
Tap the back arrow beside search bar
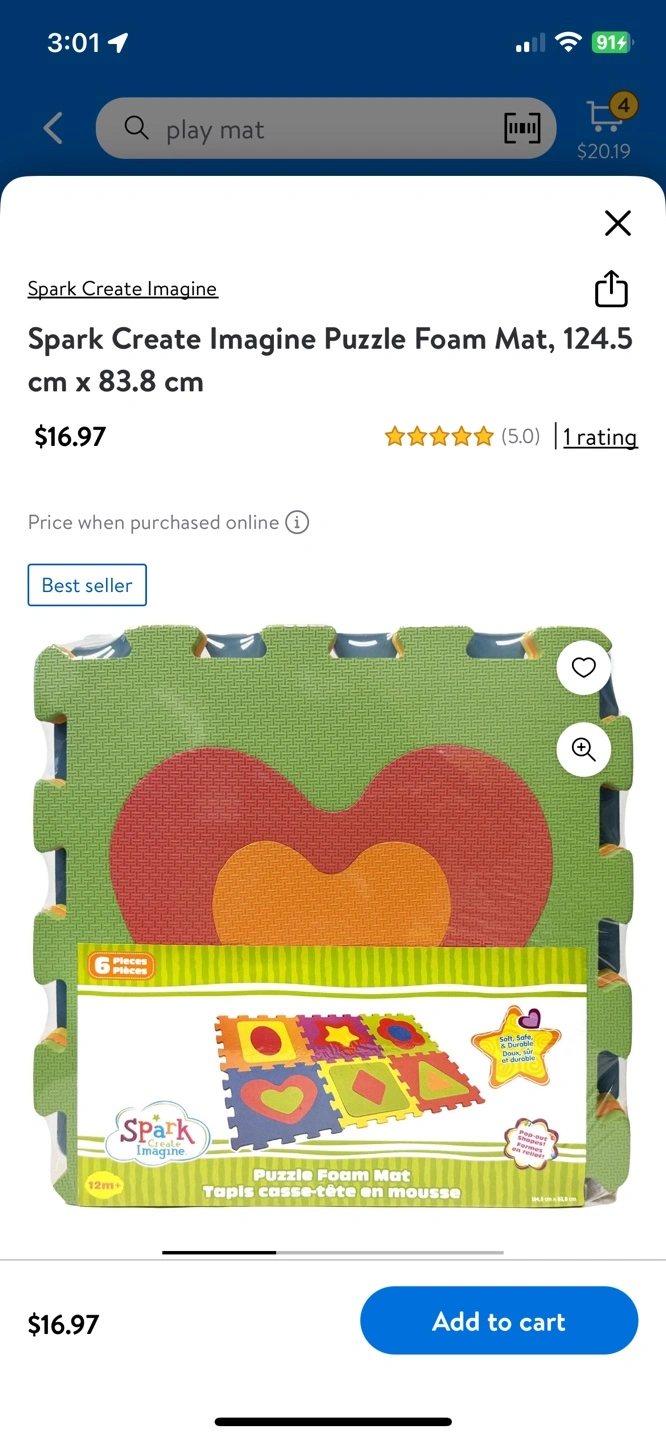pyautogui.click(x=53, y=128)
